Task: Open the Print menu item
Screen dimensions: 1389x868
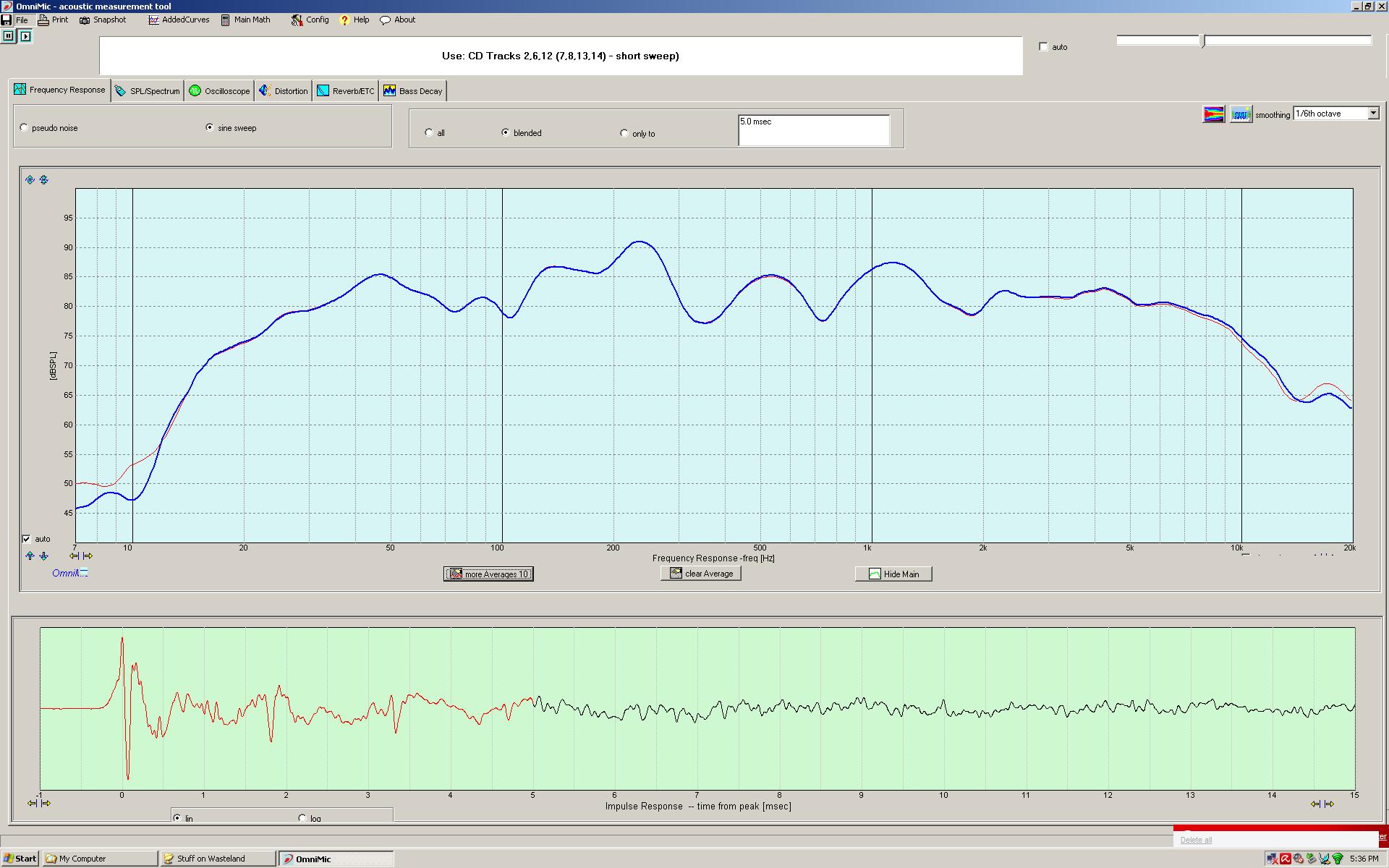Action: (x=53, y=20)
